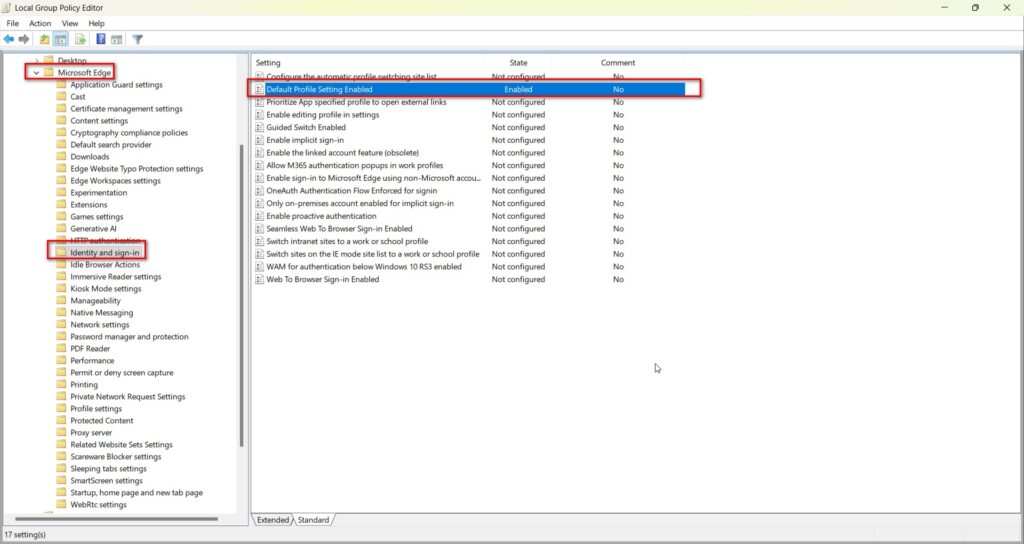Viewport: 1024px width, 544px height.
Task: Select Edge Website Typo Protection settings
Action: coord(136,168)
